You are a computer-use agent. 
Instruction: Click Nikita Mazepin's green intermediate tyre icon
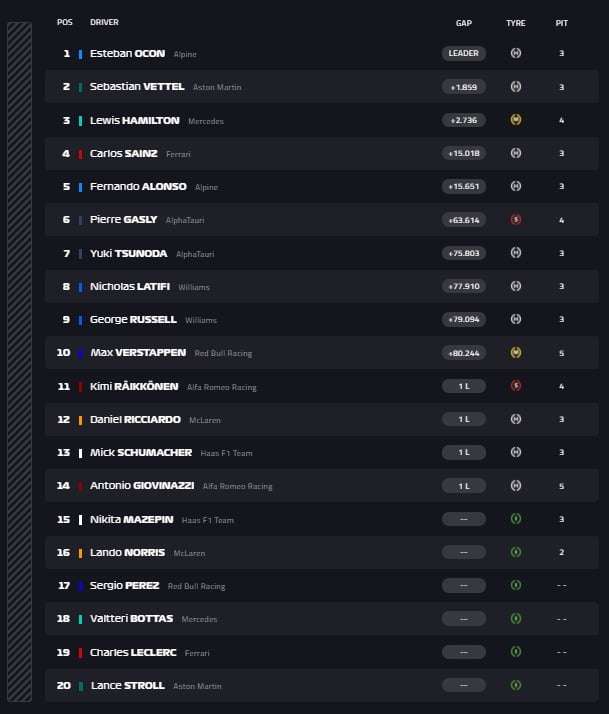[516, 519]
